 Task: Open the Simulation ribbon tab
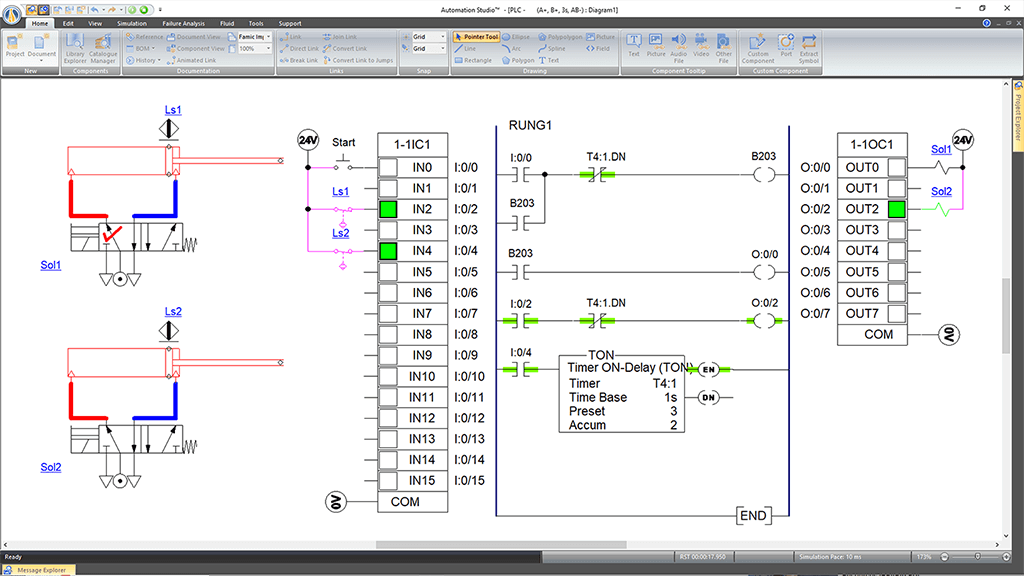pyautogui.click(x=131, y=22)
